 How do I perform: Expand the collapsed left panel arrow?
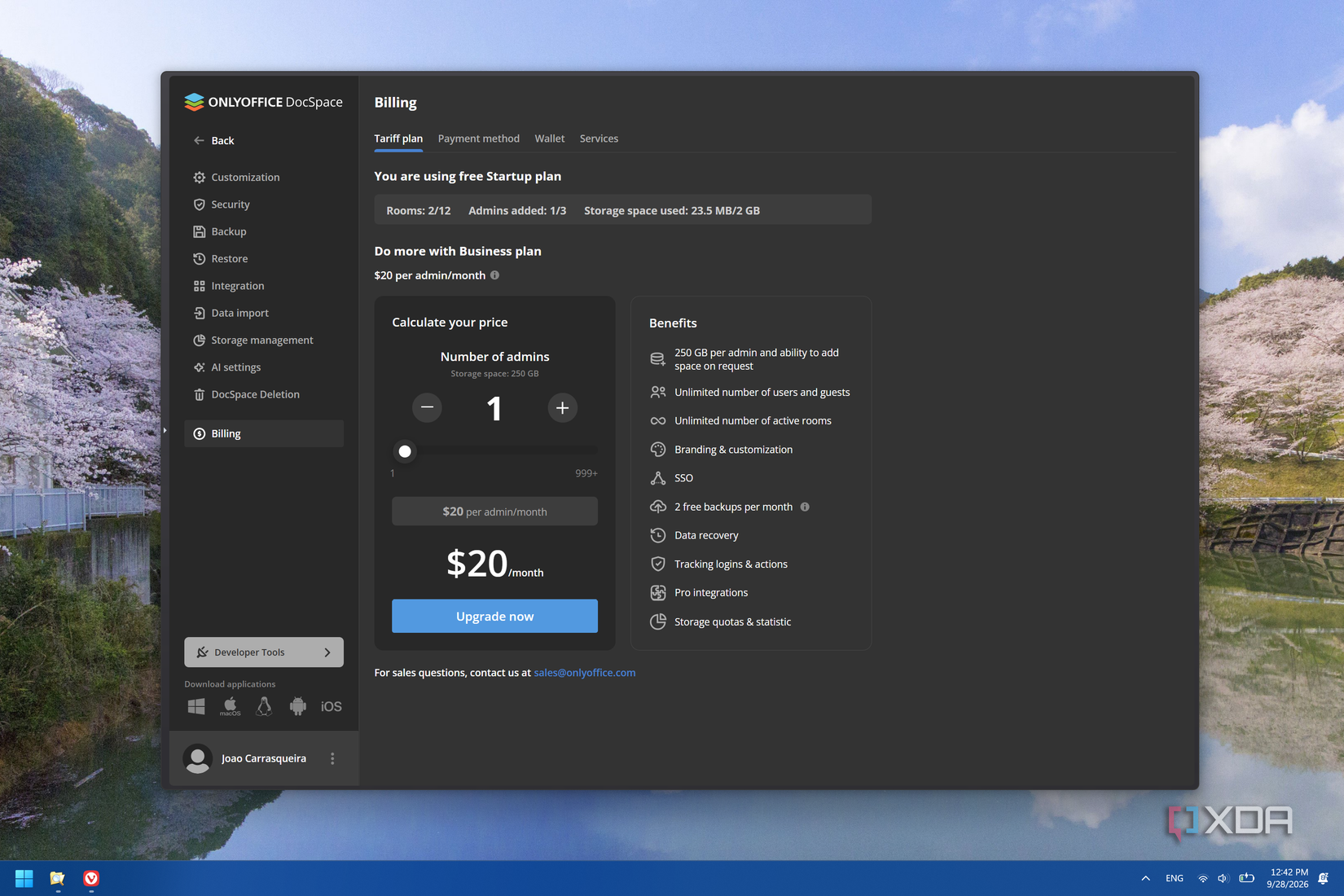(x=165, y=430)
